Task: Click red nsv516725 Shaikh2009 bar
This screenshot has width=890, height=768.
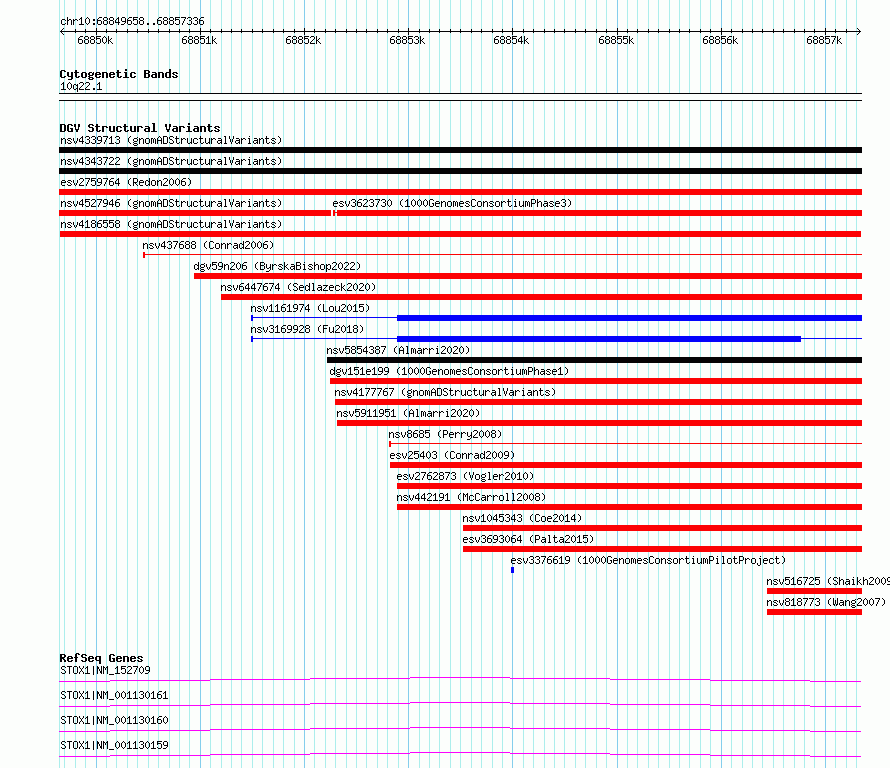Action: tap(815, 591)
